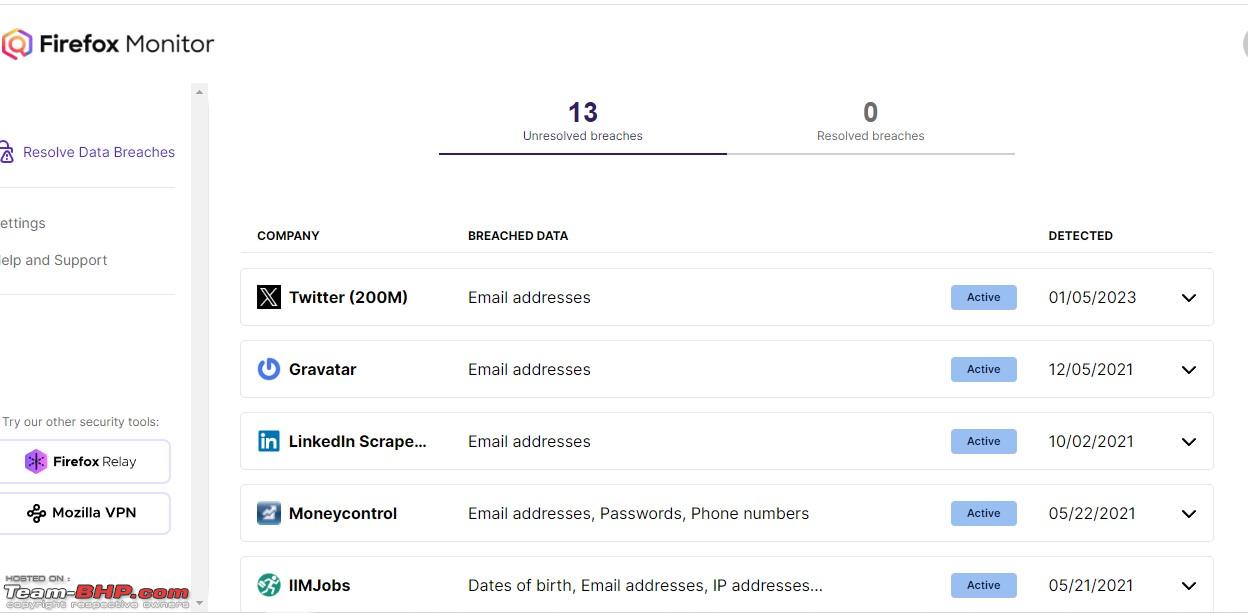Image resolution: width=1248 pixels, height=613 pixels.
Task: Click the Twitter X company icon
Action: pyautogui.click(x=269, y=297)
